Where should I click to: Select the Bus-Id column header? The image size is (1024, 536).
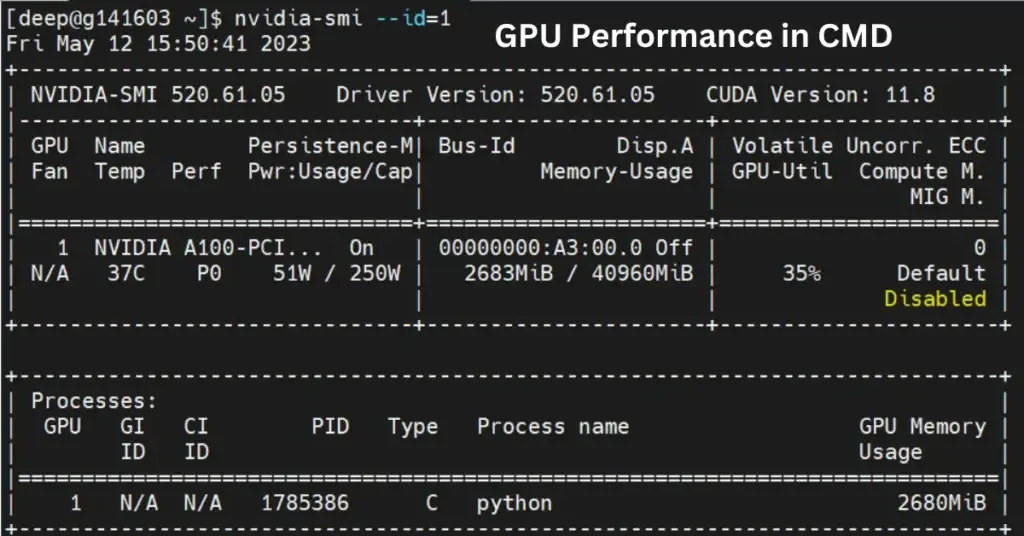click(477, 146)
